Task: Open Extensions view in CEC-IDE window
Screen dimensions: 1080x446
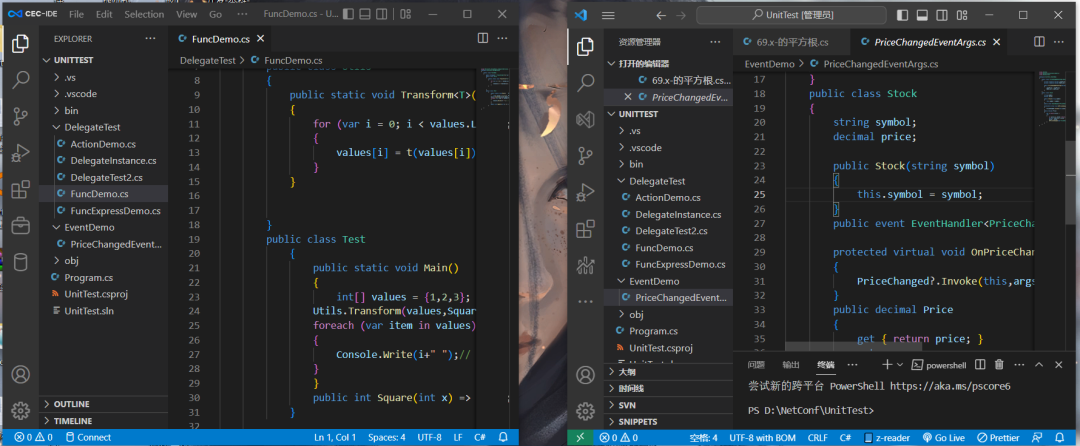Action: pyautogui.click(x=21, y=189)
